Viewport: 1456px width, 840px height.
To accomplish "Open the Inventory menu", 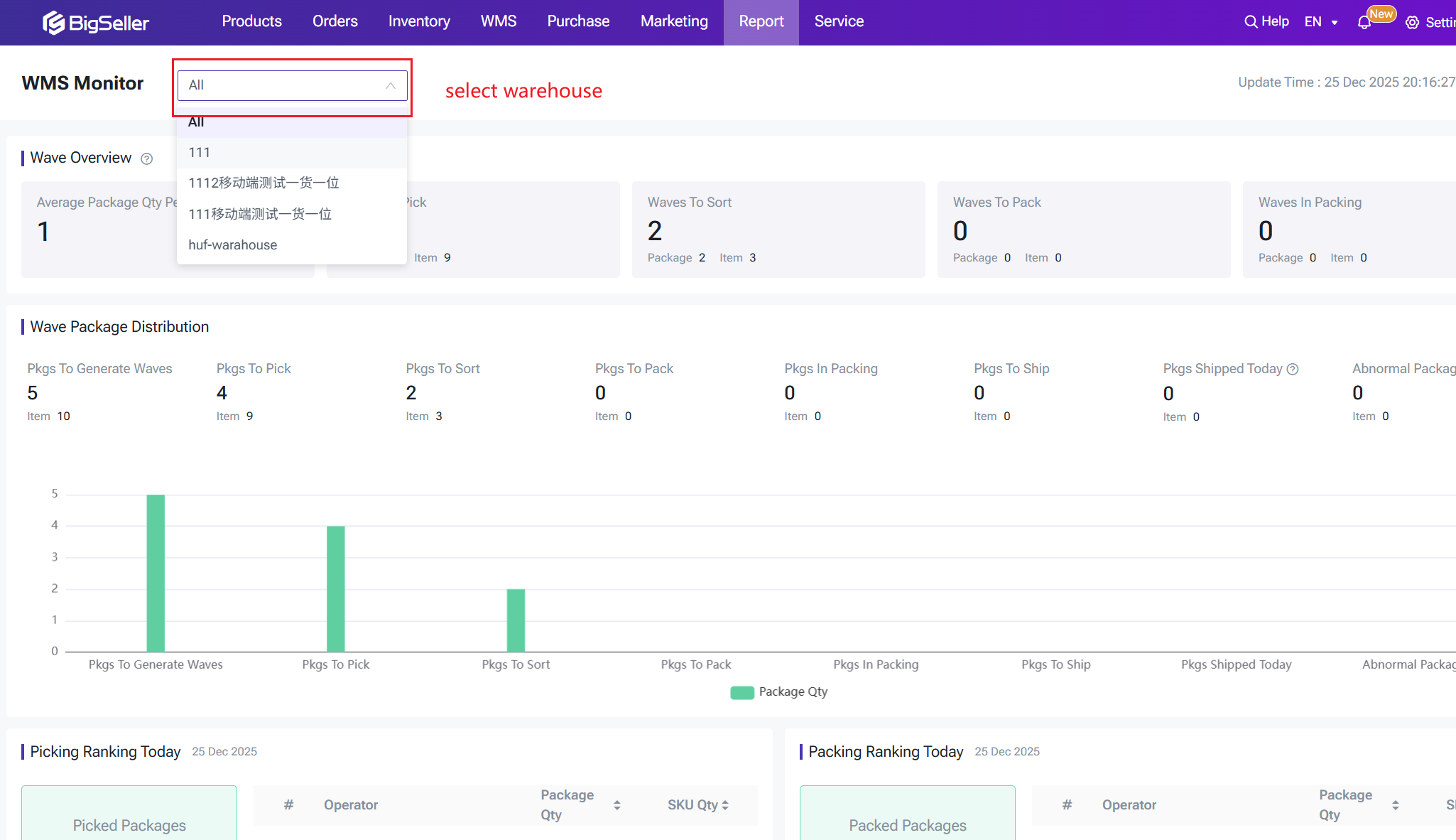I will point(418,21).
